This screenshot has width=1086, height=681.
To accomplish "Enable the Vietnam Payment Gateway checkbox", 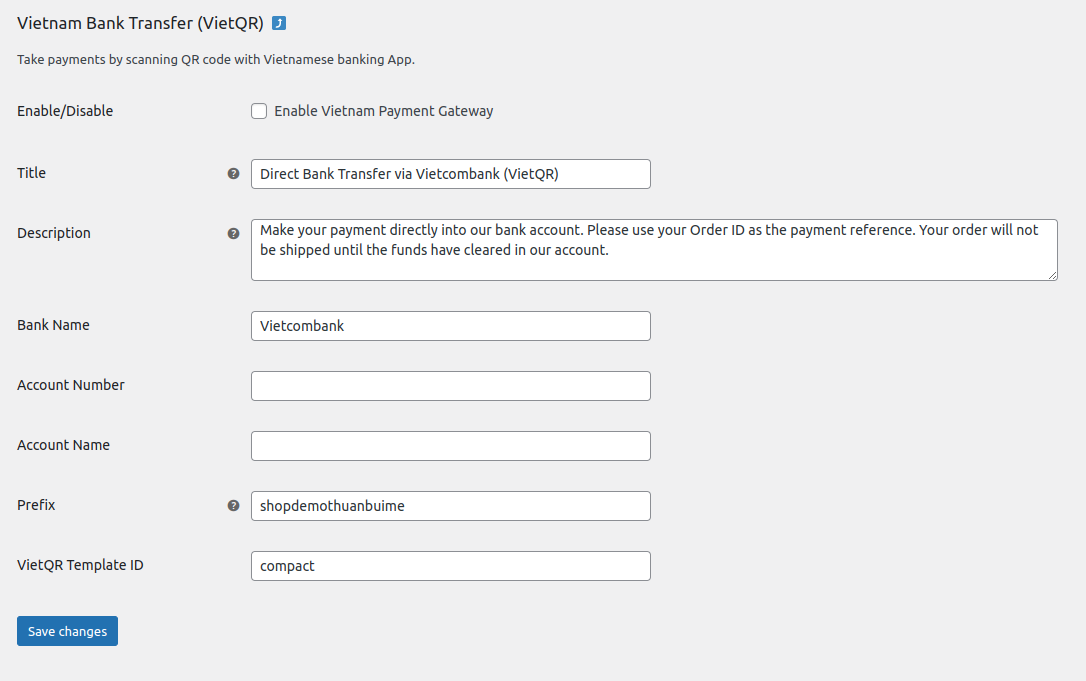I will 259,111.
